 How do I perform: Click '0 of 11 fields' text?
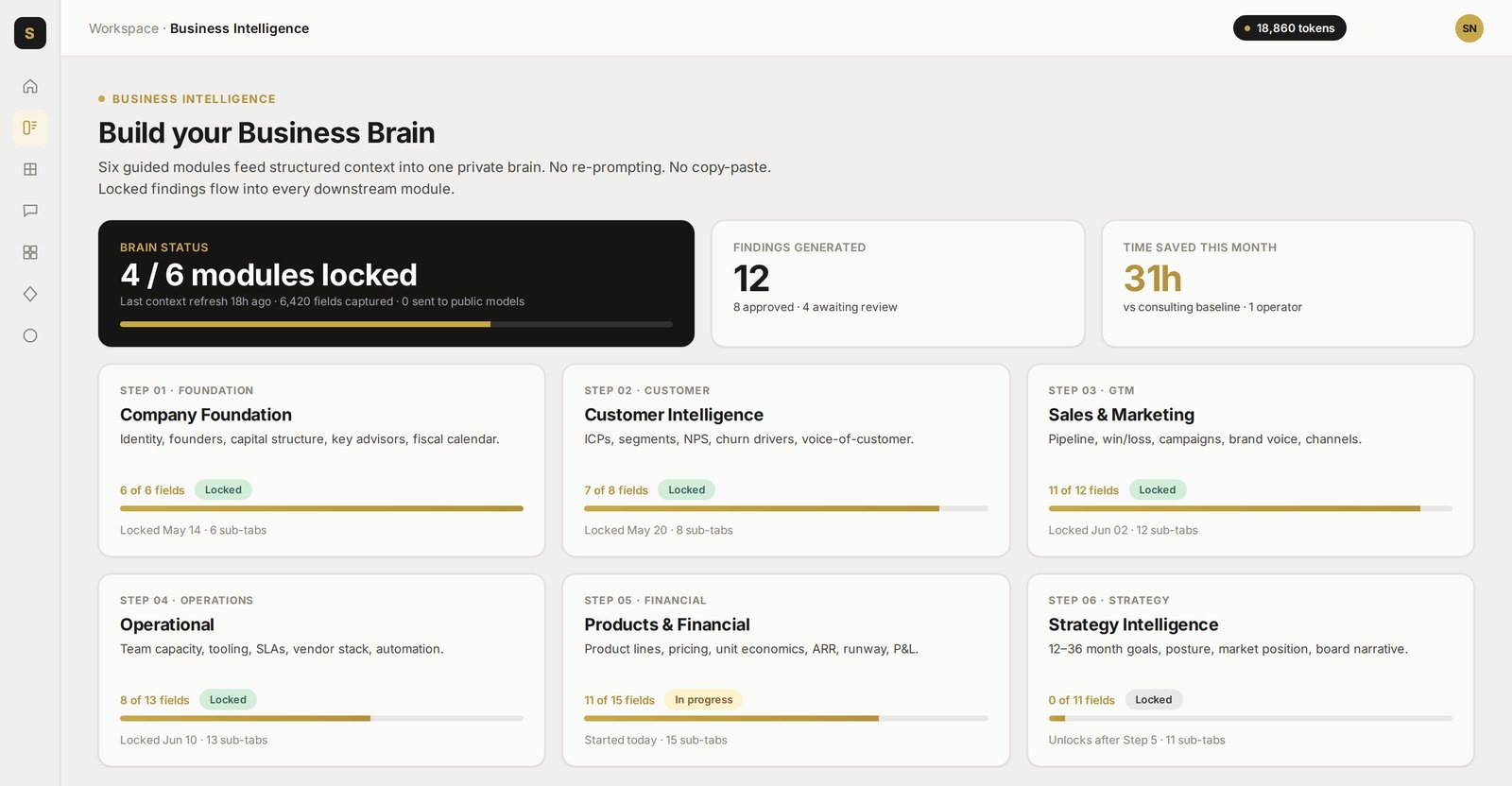[x=1081, y=700]
